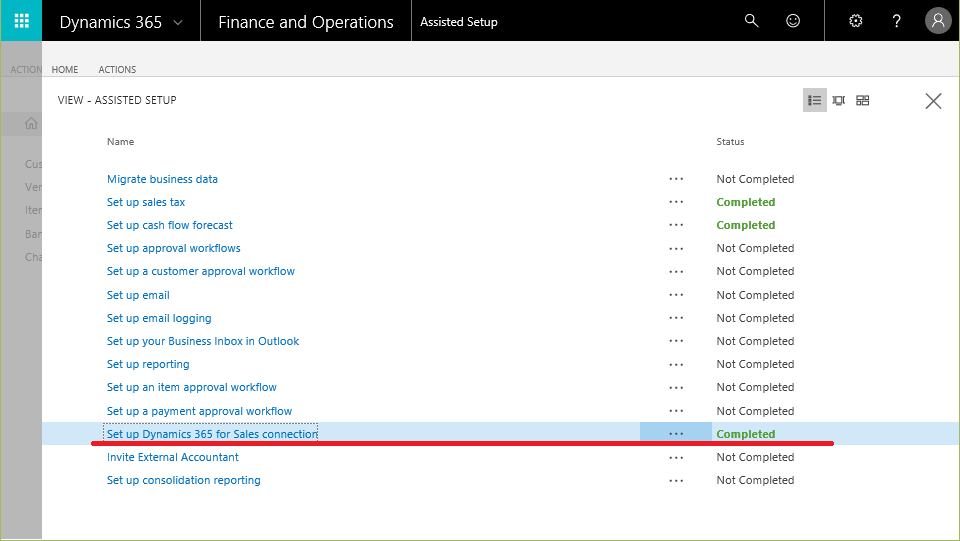This screenshot has width=960, height=541.
Task: Click Not Completed status for Set up reporting
Action: 756,364
